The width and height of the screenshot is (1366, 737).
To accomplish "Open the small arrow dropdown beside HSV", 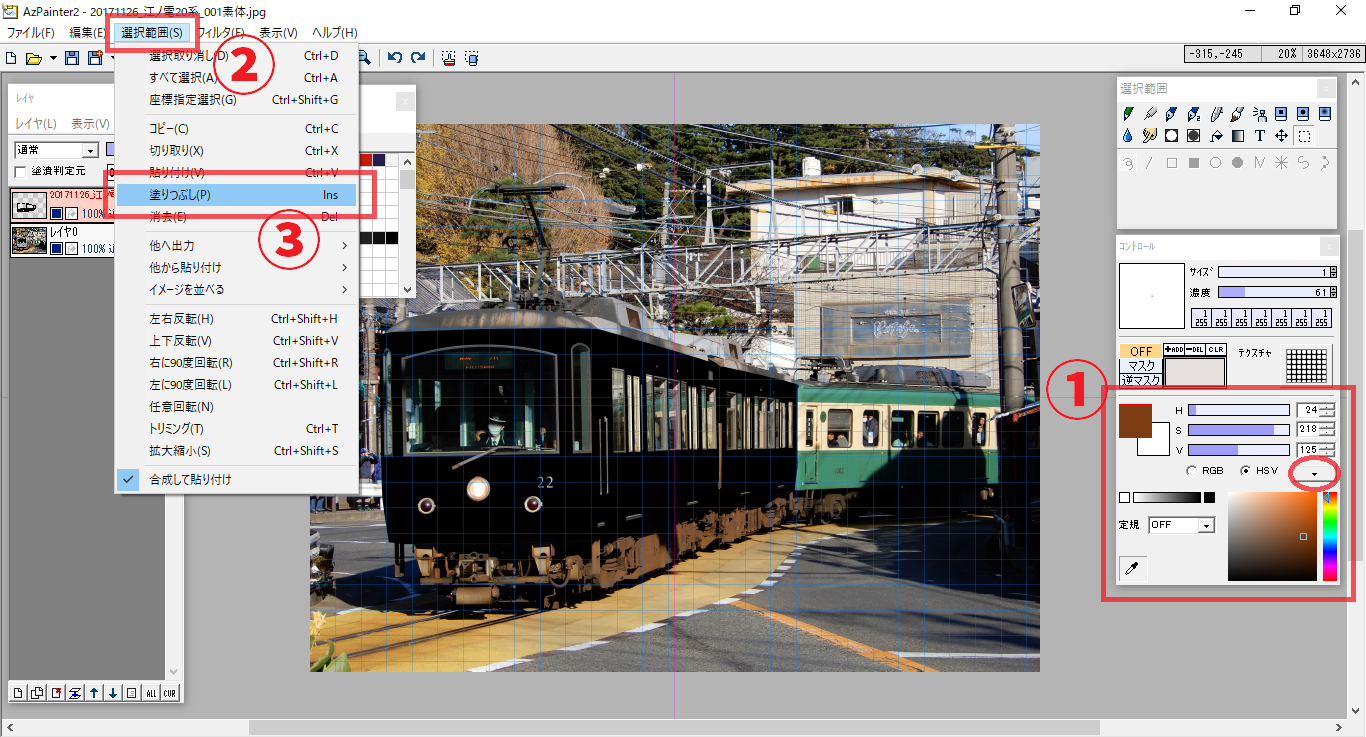I will (1314, 473).
